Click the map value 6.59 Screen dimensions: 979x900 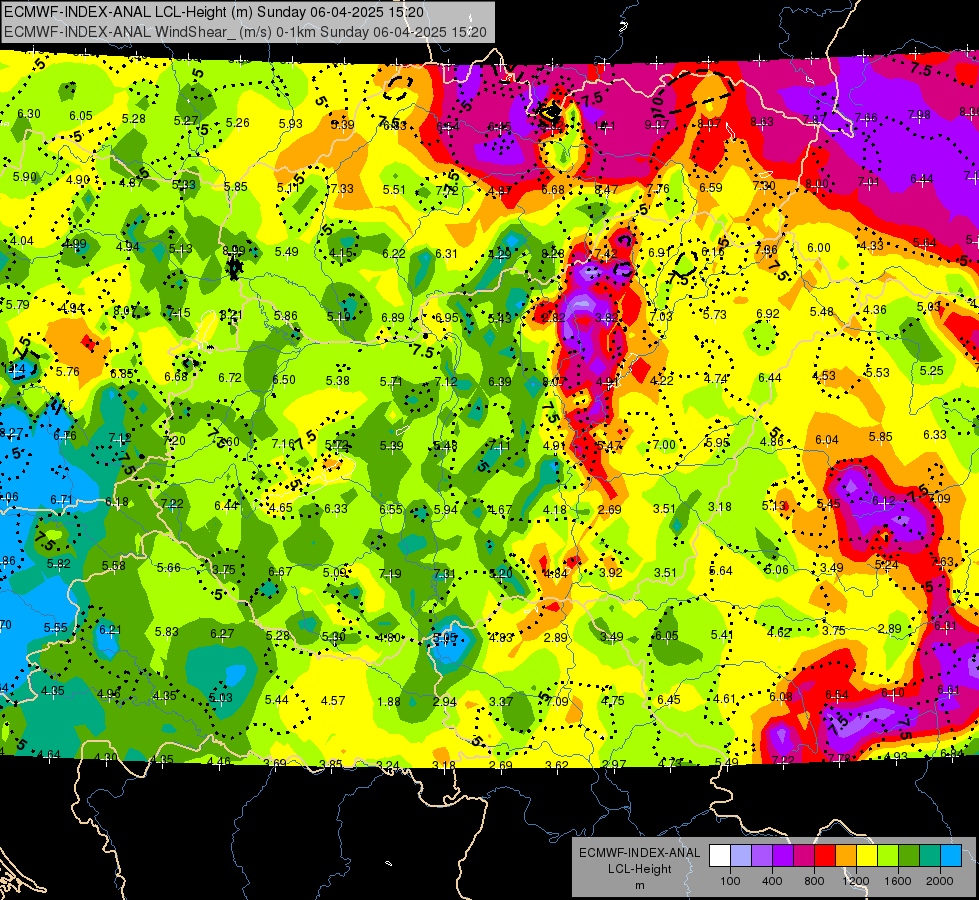pyautogui.click(x=711, y=187)
